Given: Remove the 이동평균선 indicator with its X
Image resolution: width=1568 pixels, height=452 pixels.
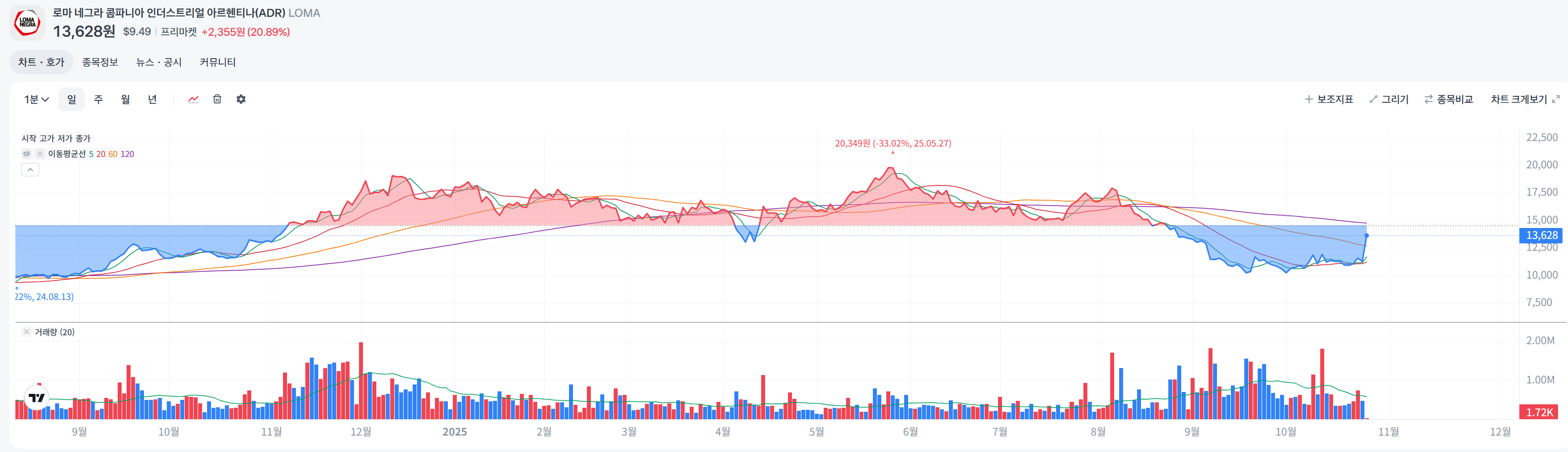Looking at the screenshot, I should (40, 154).
